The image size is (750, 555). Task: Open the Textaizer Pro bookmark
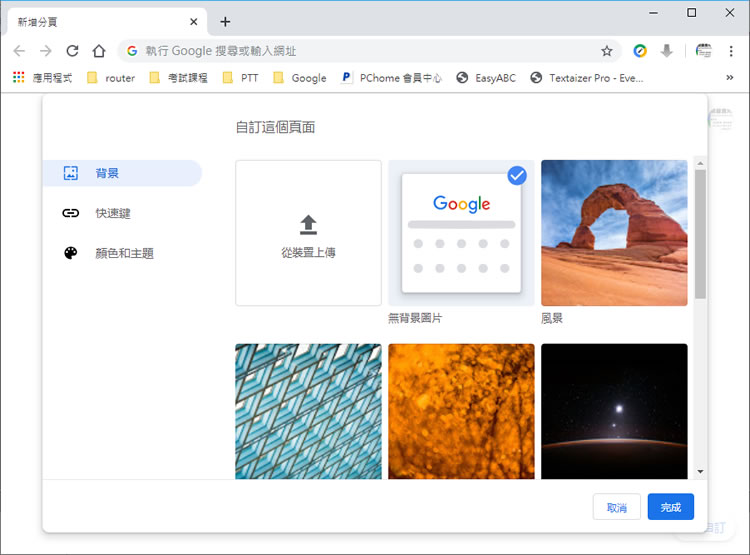pyautogui.click(x=587, y=78)
